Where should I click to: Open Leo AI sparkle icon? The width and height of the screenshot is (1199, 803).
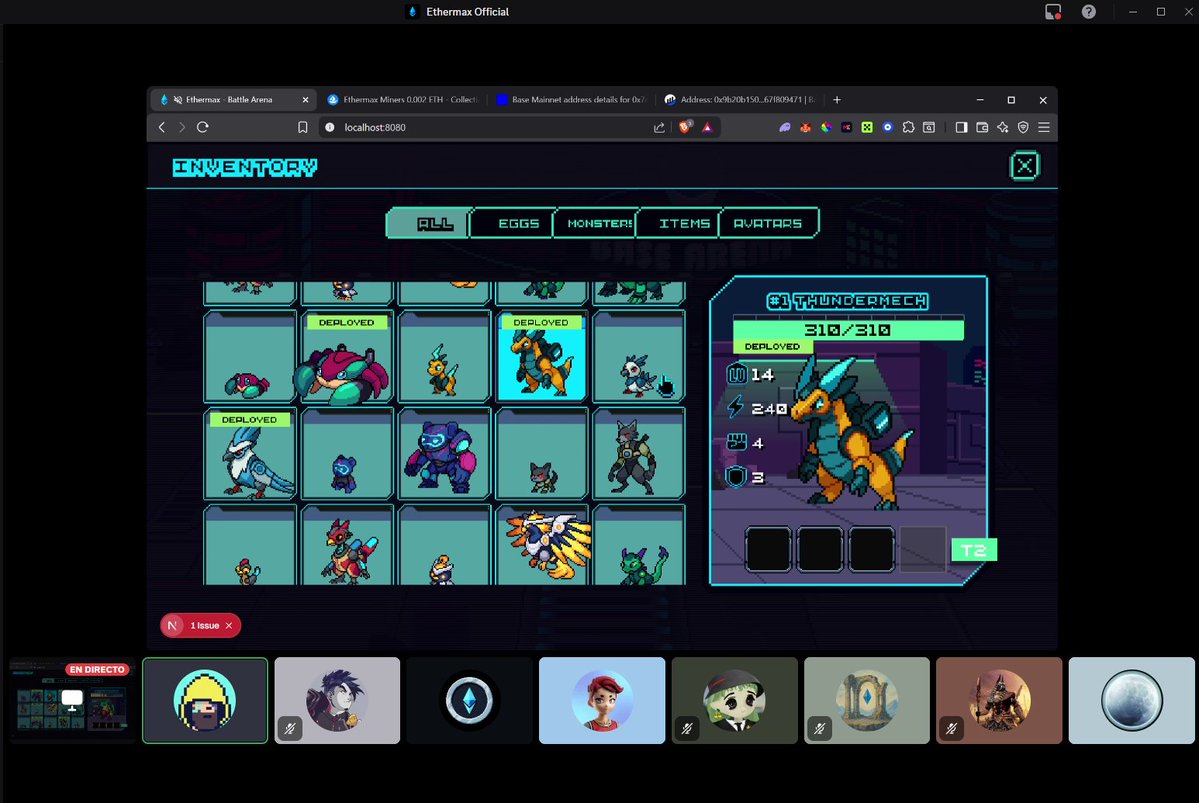1002,127
